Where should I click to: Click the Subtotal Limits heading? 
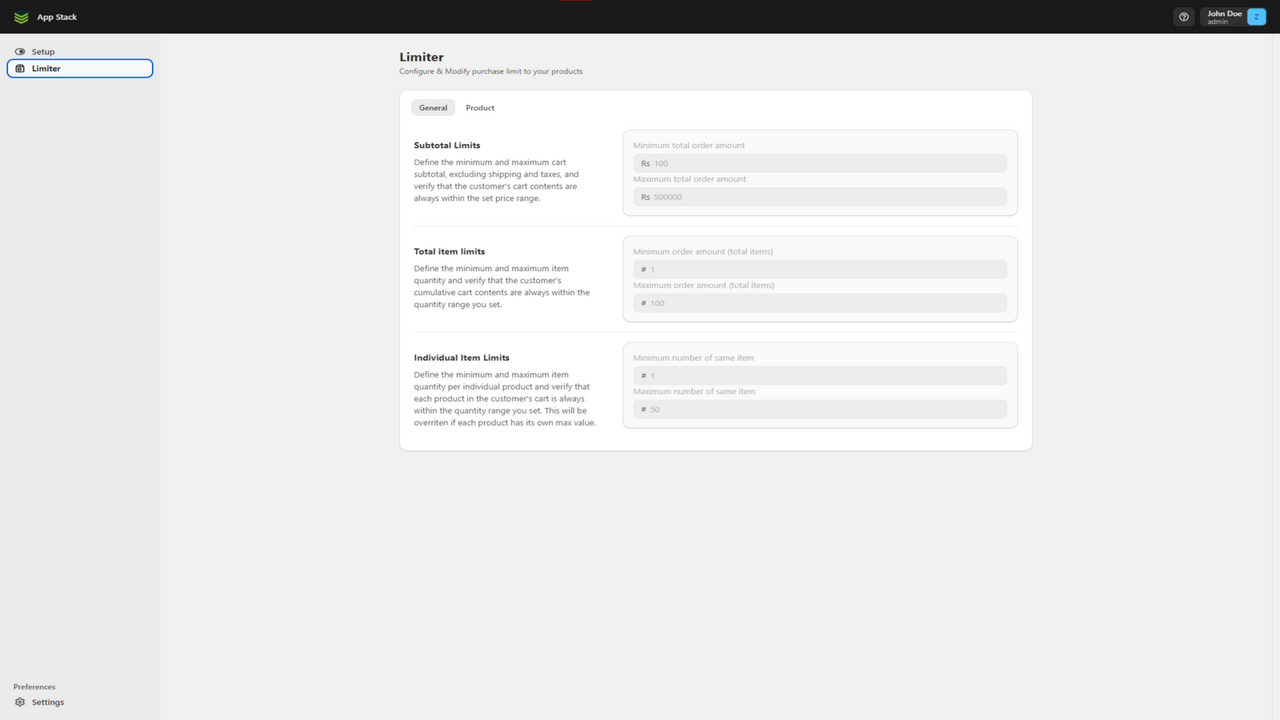(x=447, y=146)
